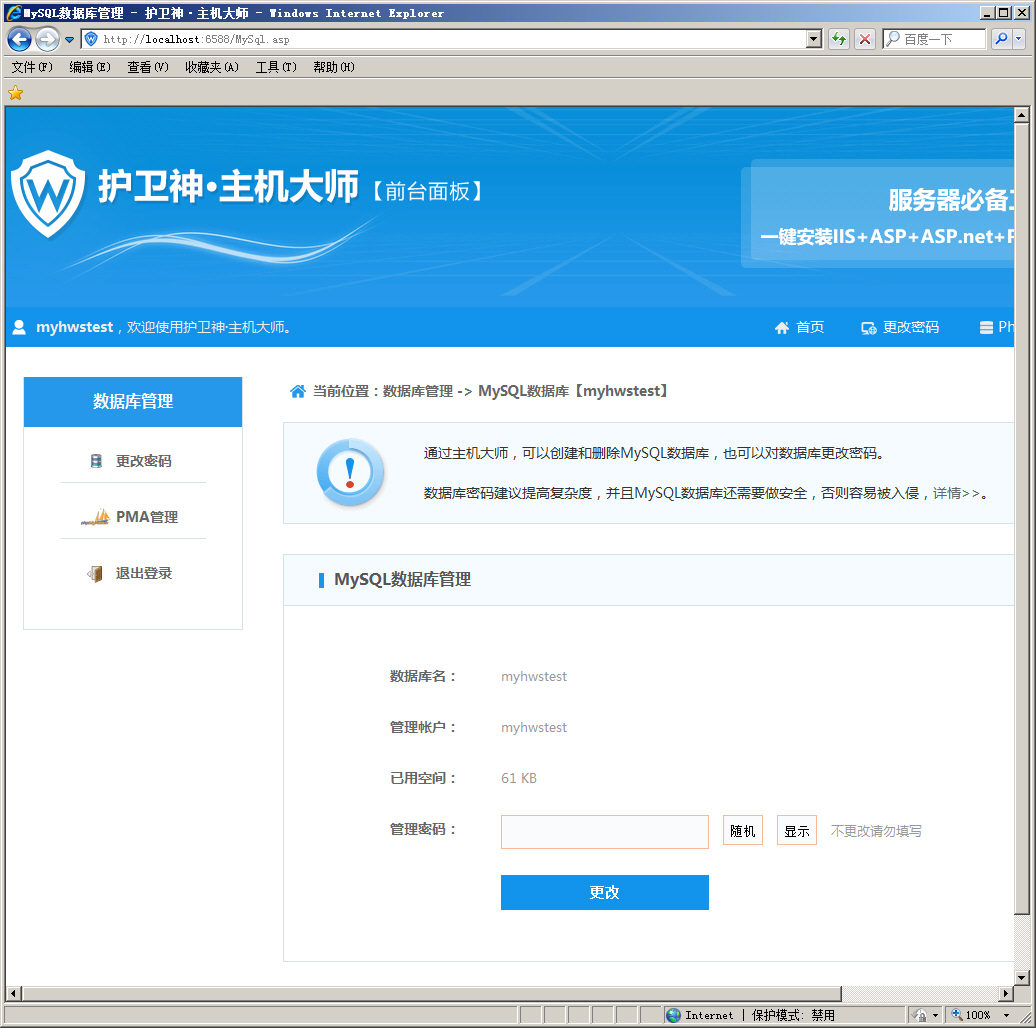The height and width of the screenshot is (1028, 1036).
Task: Click the PMA管理 sailboat icon
Action: point(95,517)
